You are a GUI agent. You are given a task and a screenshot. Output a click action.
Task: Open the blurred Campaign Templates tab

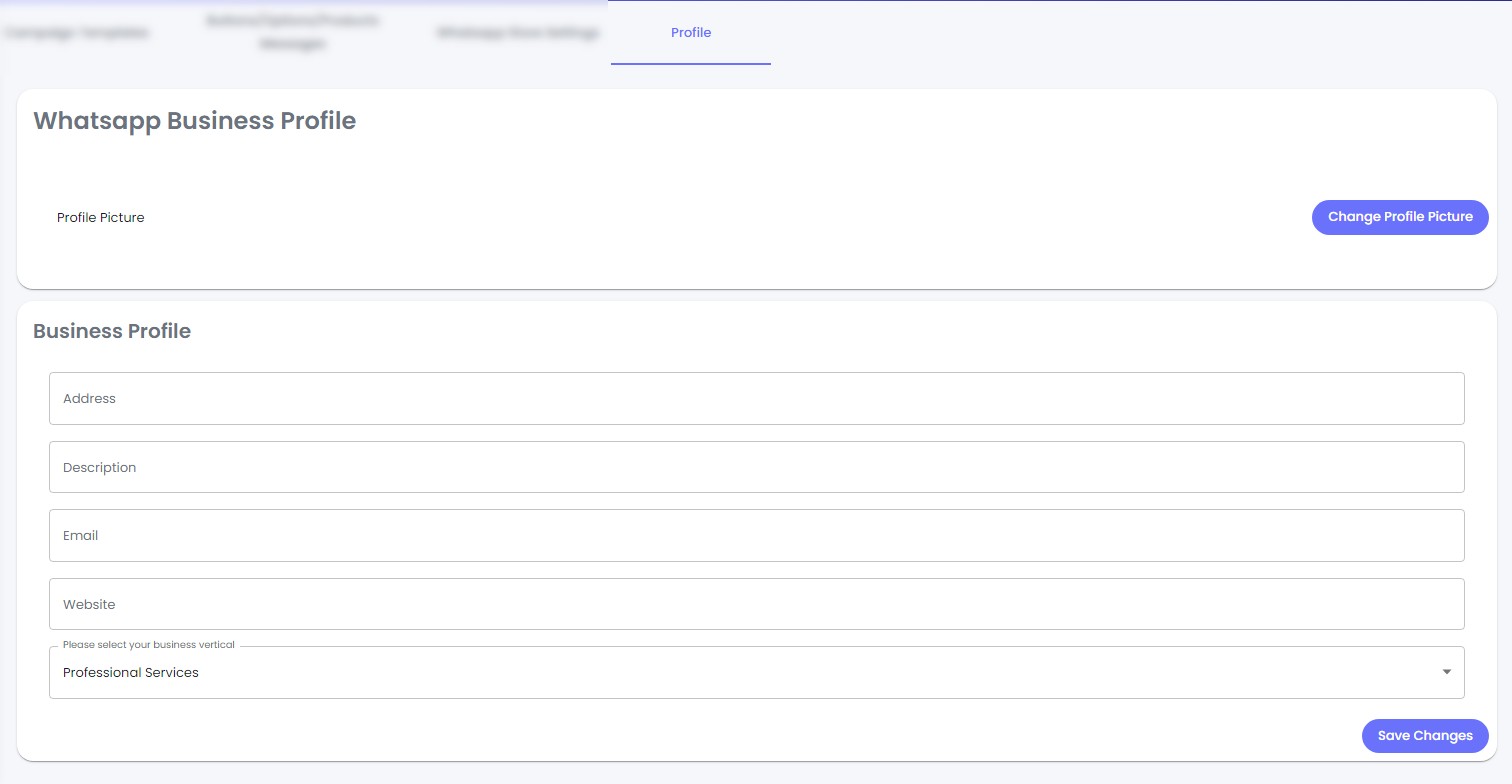[x=76, y=33]
